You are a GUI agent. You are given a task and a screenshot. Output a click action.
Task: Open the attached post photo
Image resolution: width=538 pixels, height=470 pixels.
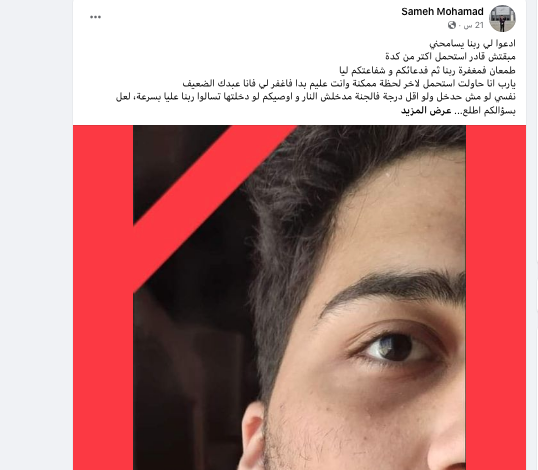point(299,297)
